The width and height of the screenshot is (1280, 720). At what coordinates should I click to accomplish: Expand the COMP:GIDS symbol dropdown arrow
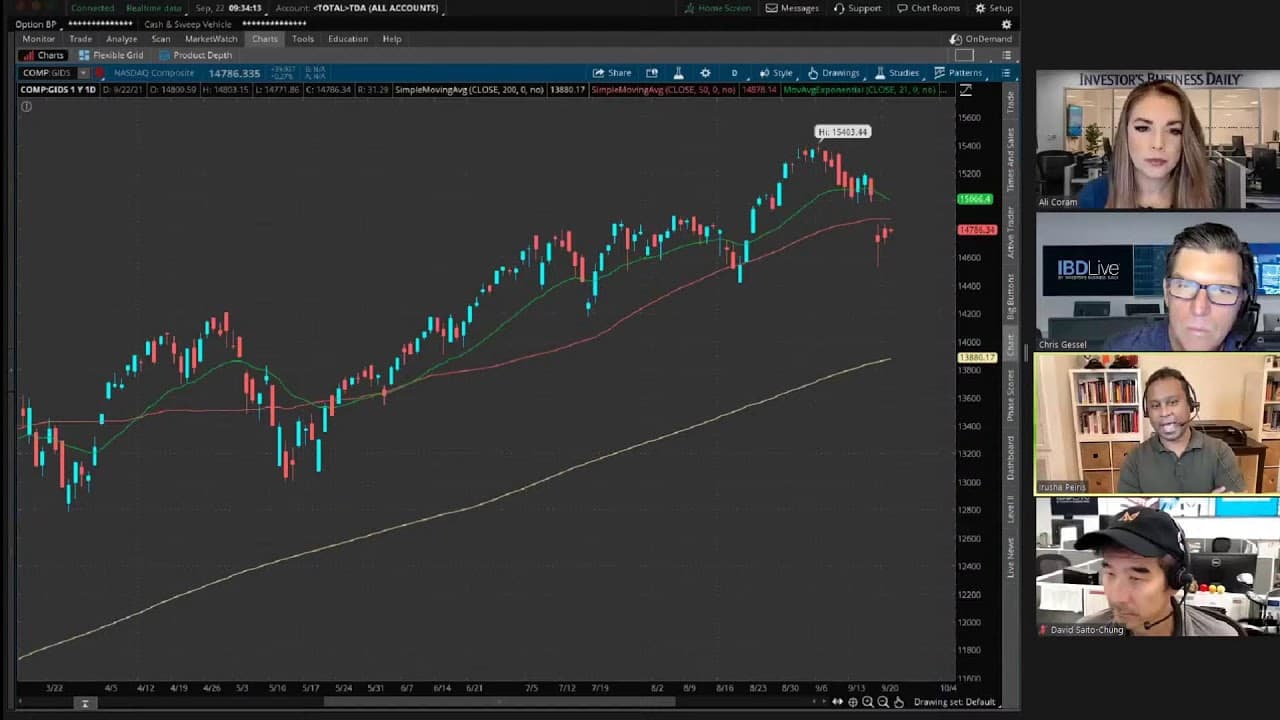pos(84,73)
